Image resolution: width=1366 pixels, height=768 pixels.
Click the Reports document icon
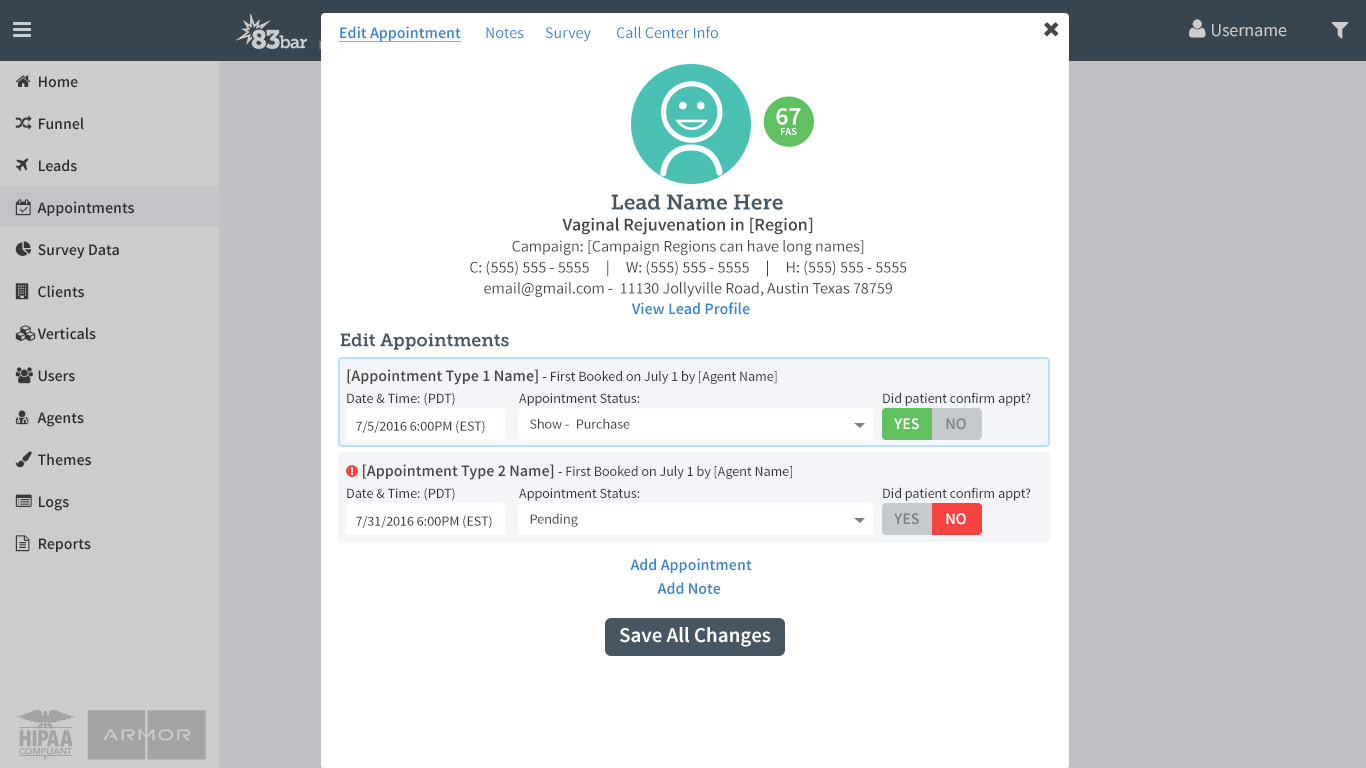point(22,543)
